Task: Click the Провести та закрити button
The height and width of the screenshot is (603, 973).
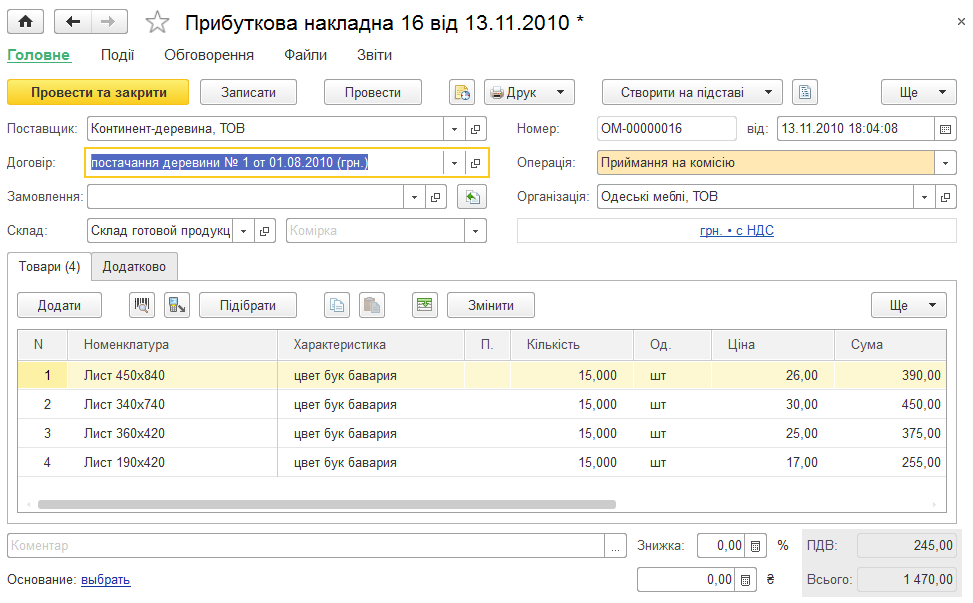Action: click(x=99, y=92)
